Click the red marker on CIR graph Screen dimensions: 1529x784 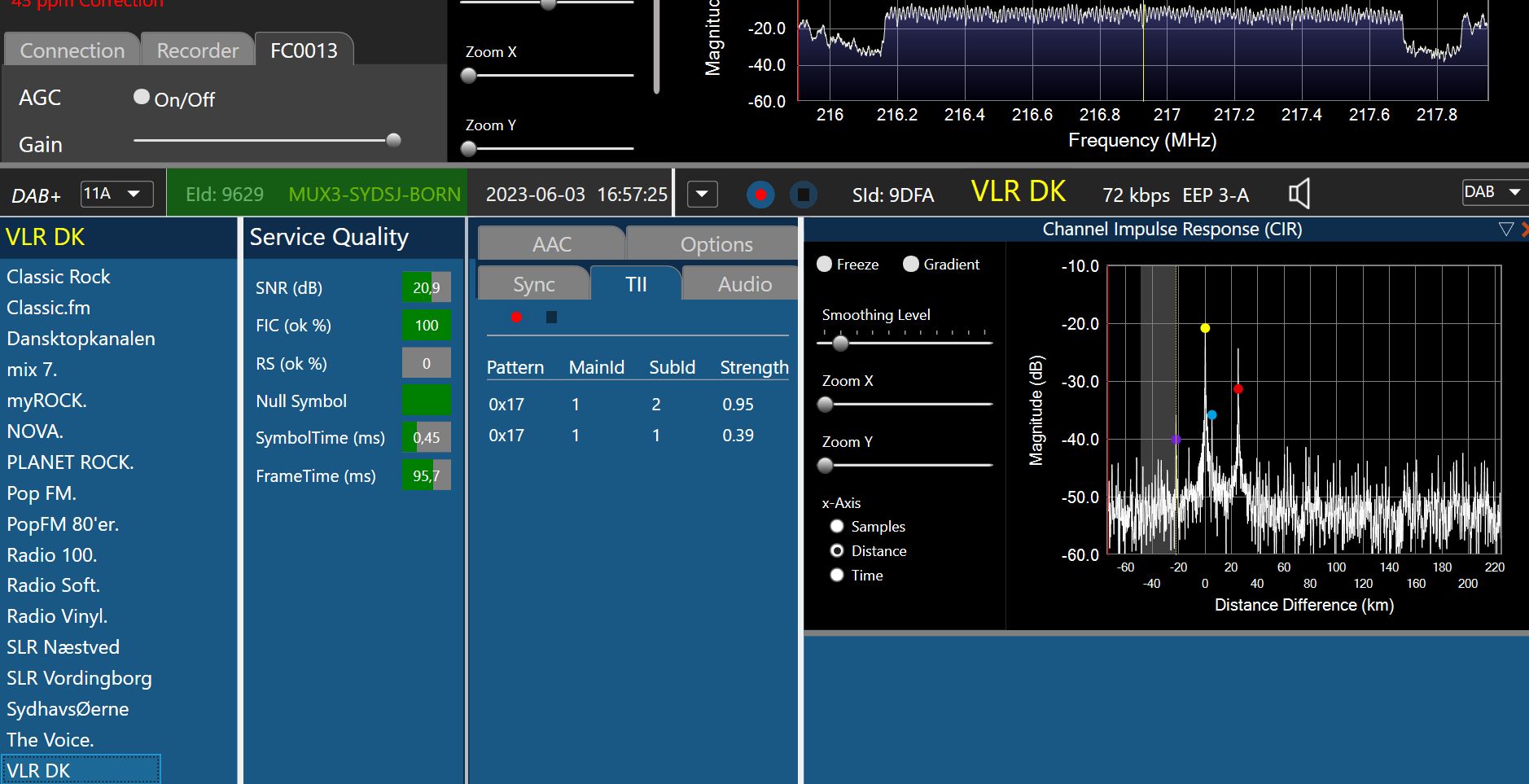click(1238, 389)
